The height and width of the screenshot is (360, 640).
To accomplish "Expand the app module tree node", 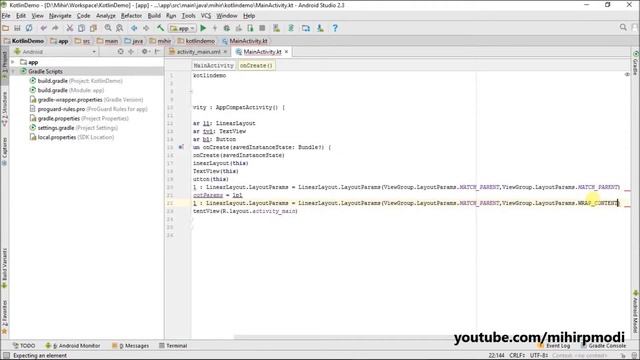I will pyautogui.click(x=13, y=62).
